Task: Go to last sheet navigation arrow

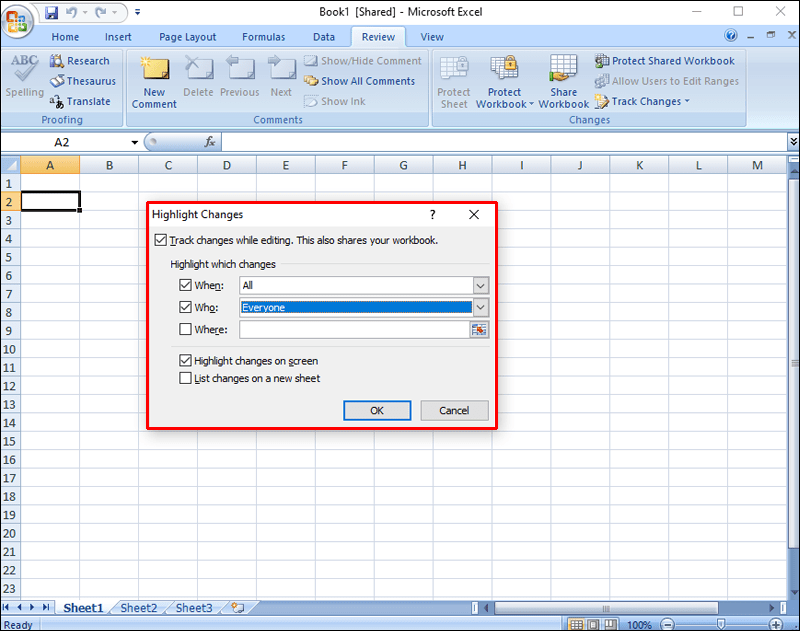Action: (46, 608)
